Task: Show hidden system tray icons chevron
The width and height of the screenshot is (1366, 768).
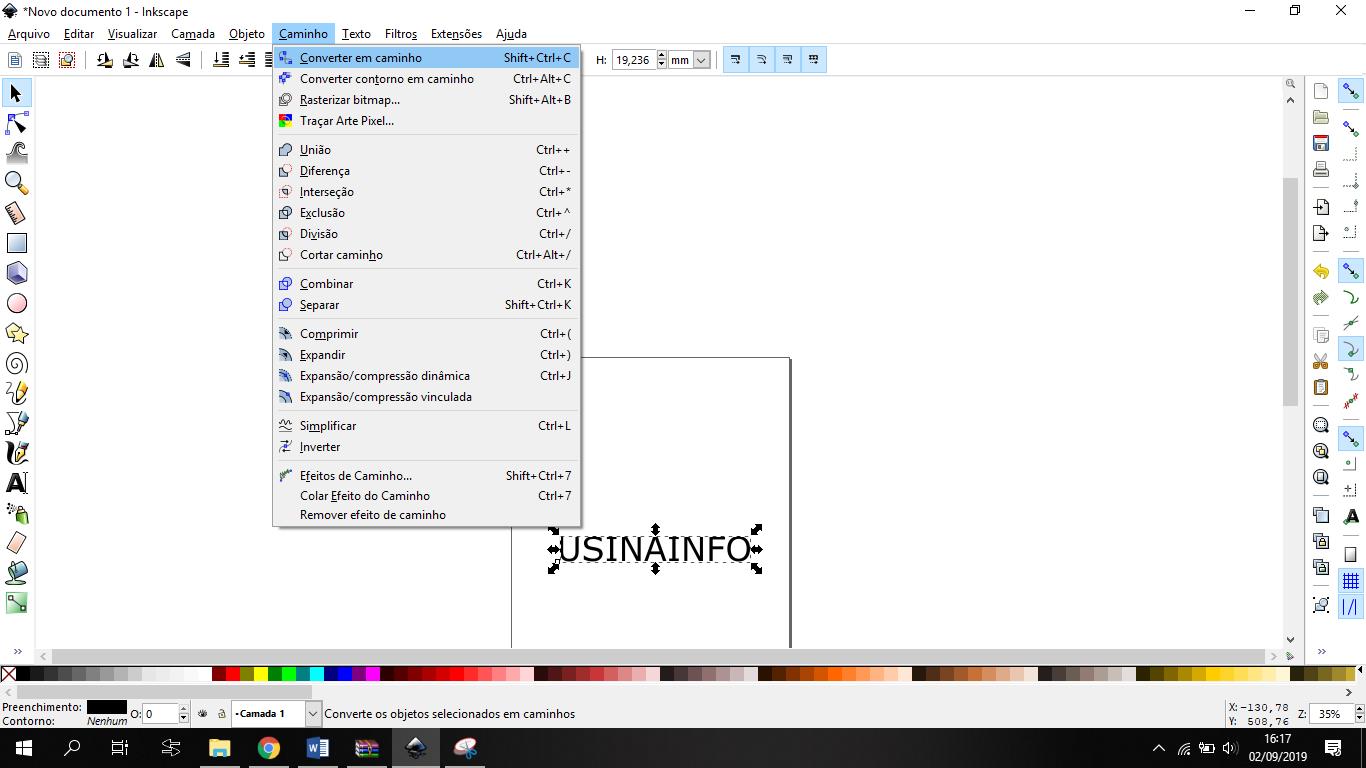Action: 1159,748
